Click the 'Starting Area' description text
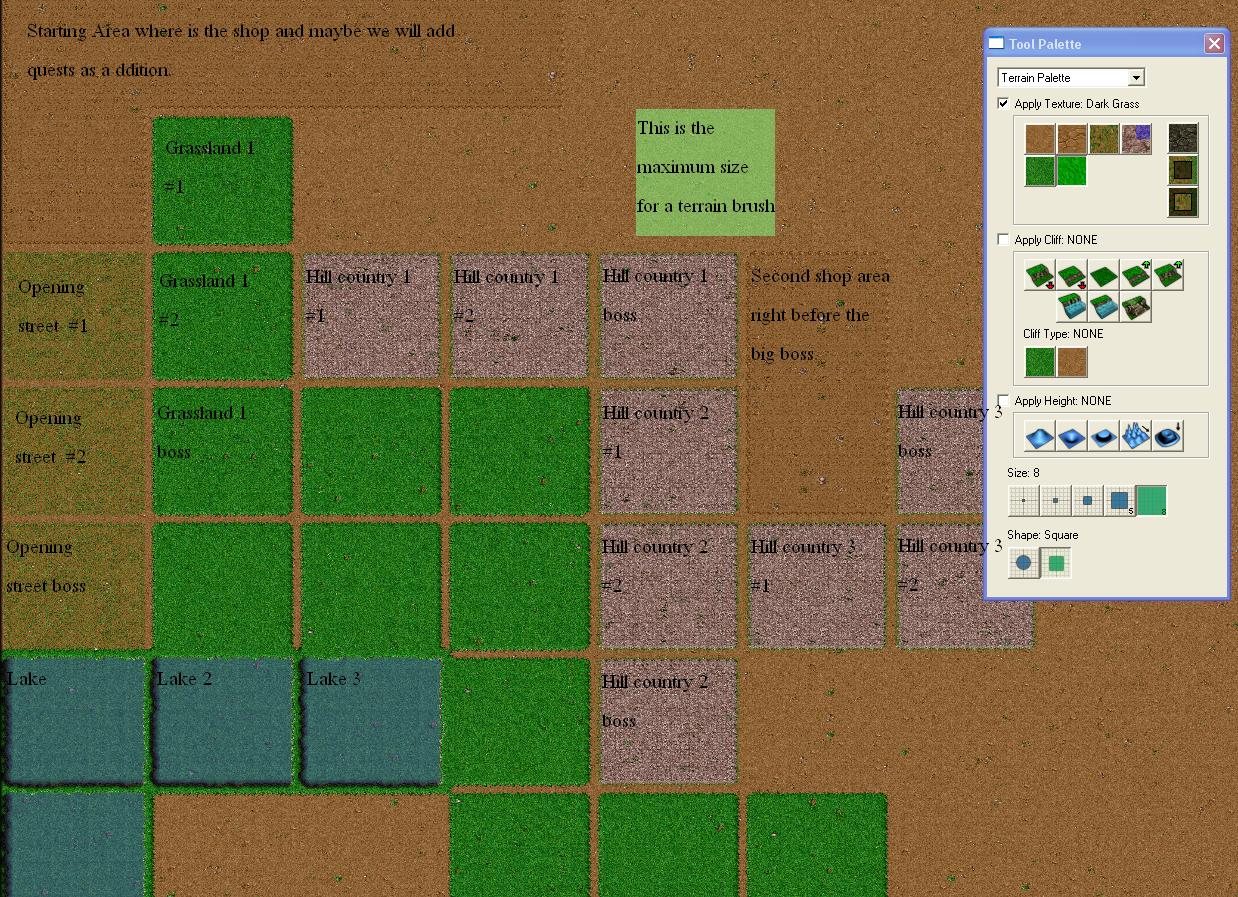 242,50
